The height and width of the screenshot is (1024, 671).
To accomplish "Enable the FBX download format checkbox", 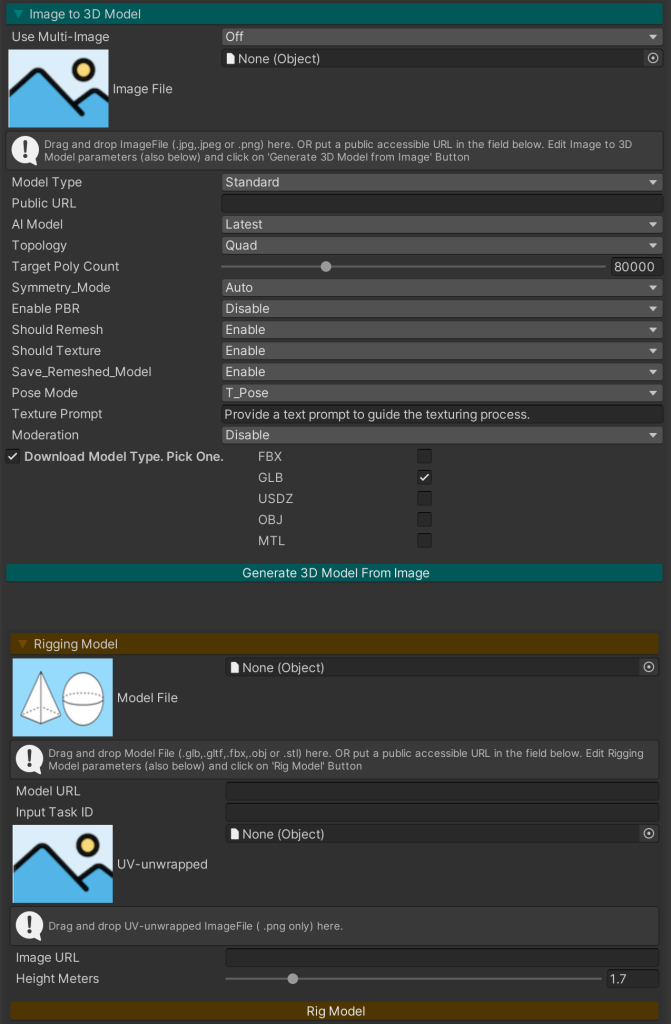I will [424, 456].
